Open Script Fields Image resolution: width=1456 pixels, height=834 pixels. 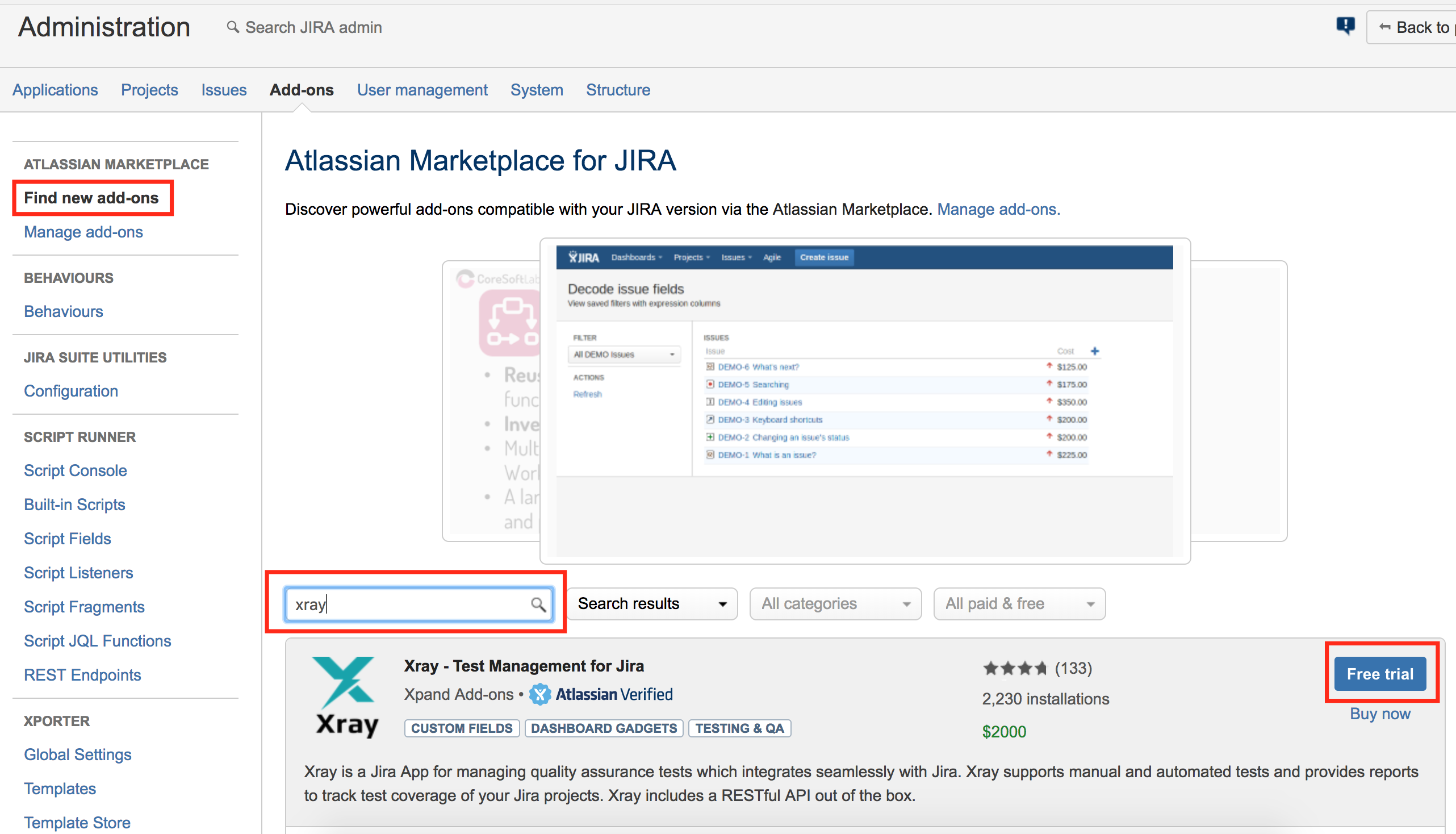[68, 539]
